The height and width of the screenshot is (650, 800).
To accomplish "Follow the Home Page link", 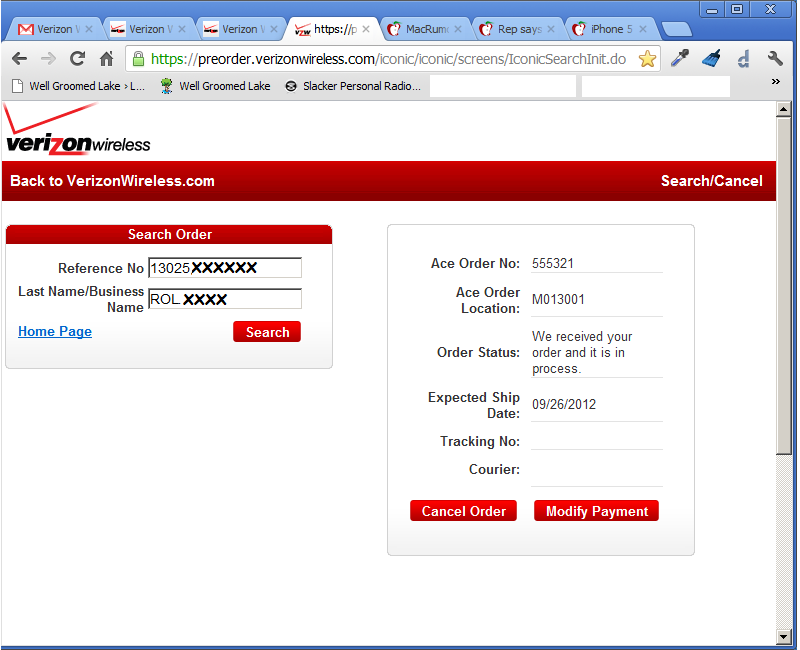I will pyautogui.click(x=55, y=332).
